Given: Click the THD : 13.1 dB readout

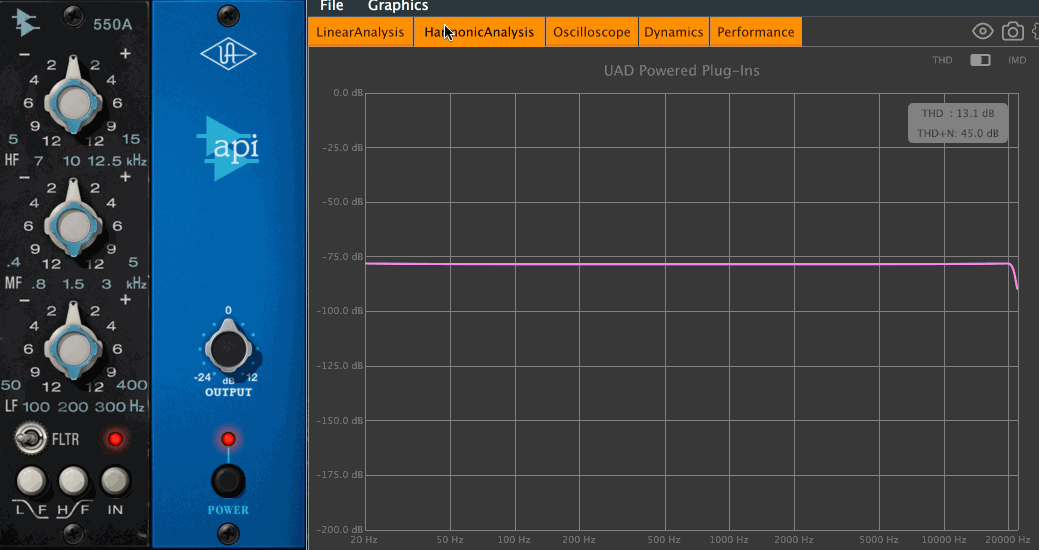Looking at the screenshot, I should click(x=957, y=113).
